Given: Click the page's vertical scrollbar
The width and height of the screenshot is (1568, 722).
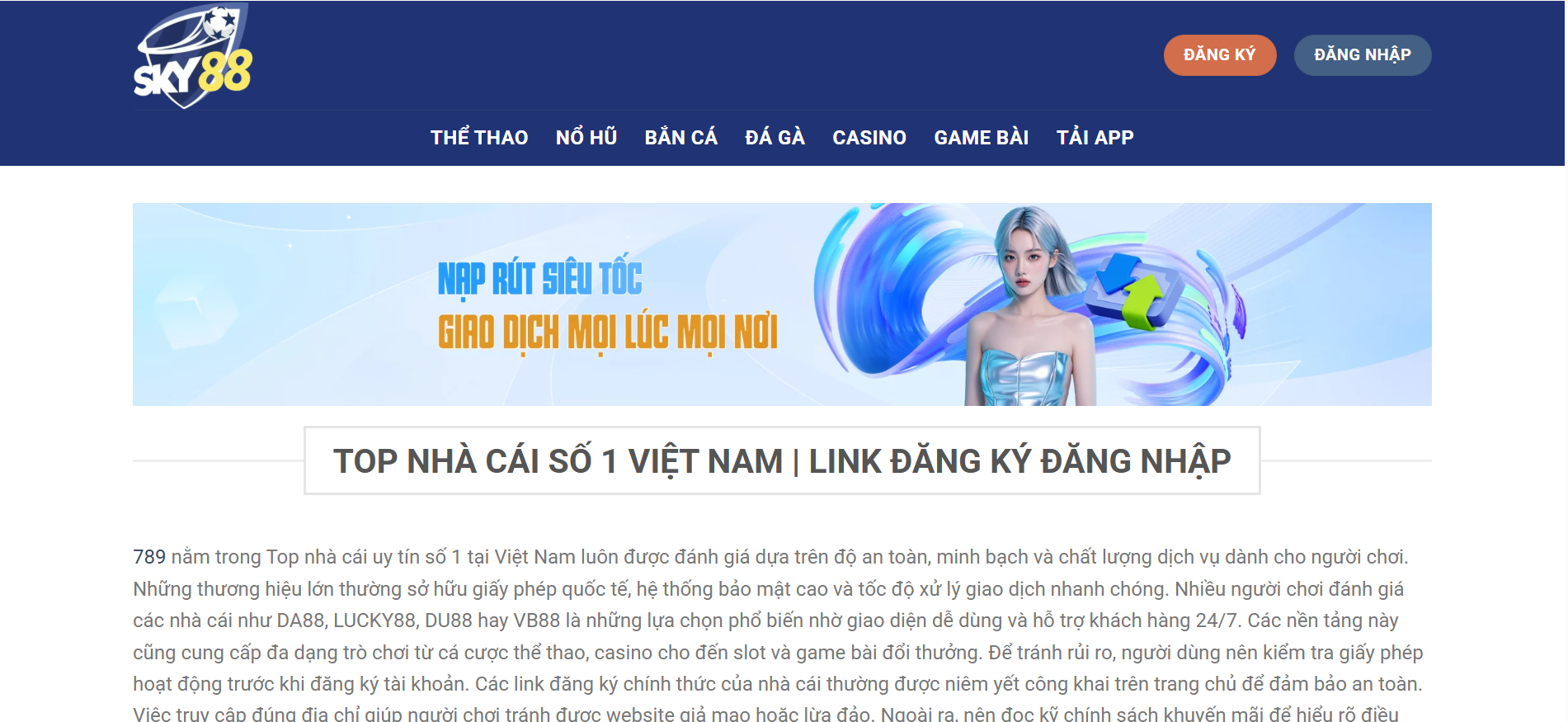Looking at the screenshot, I should click(x=1565, y=361).
